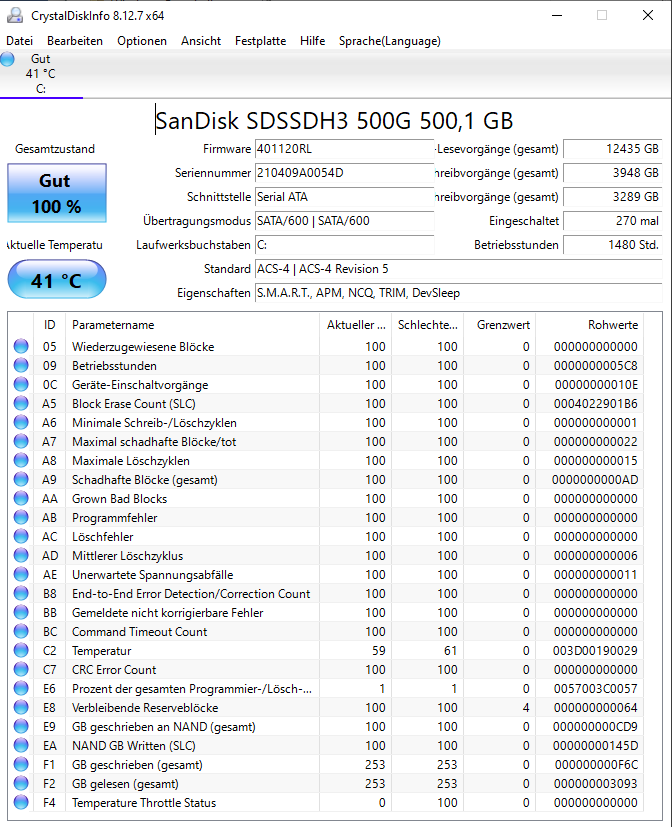
Task: Click the Parametername column header
Action: click(x=192, y=325)
